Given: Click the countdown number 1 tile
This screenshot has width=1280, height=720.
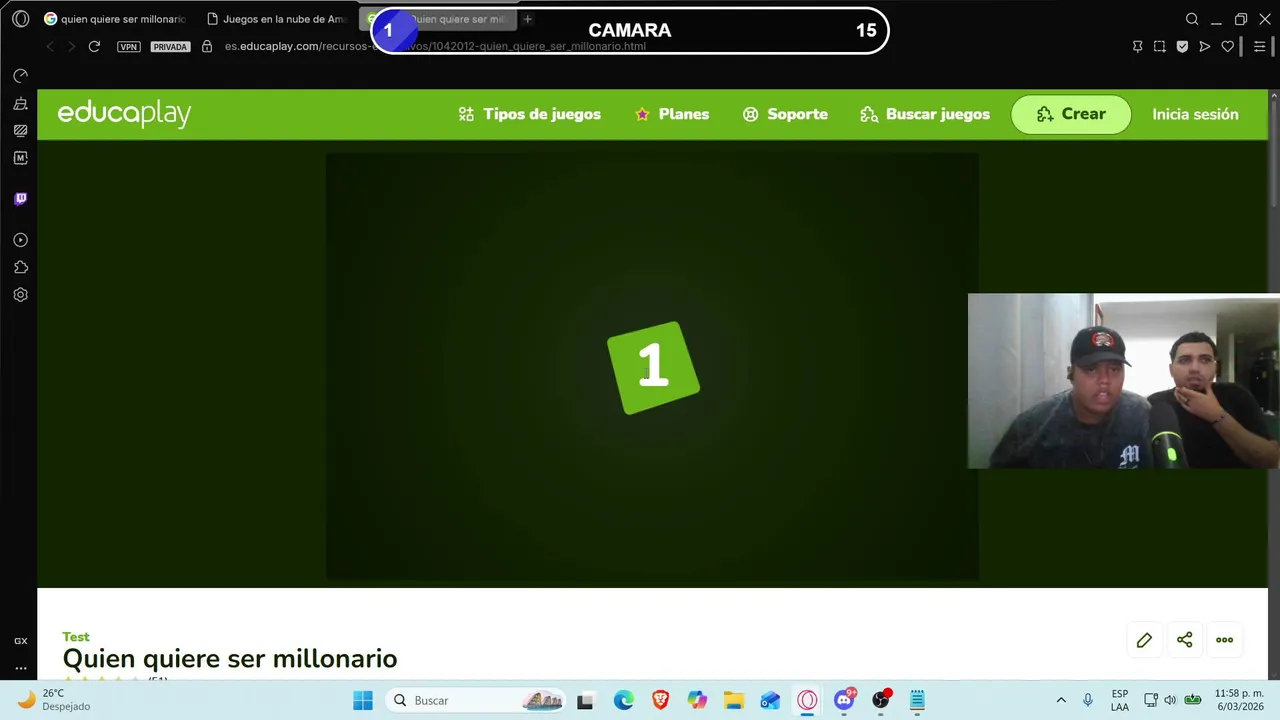Looking at the screenshot, I should [x=653, y=367].
